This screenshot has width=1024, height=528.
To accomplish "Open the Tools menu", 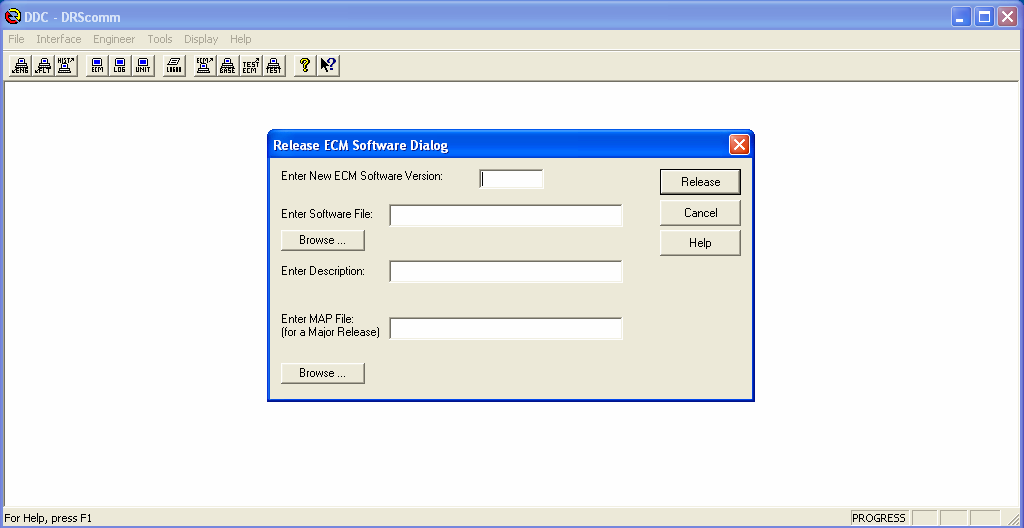I will coord(160,39).
